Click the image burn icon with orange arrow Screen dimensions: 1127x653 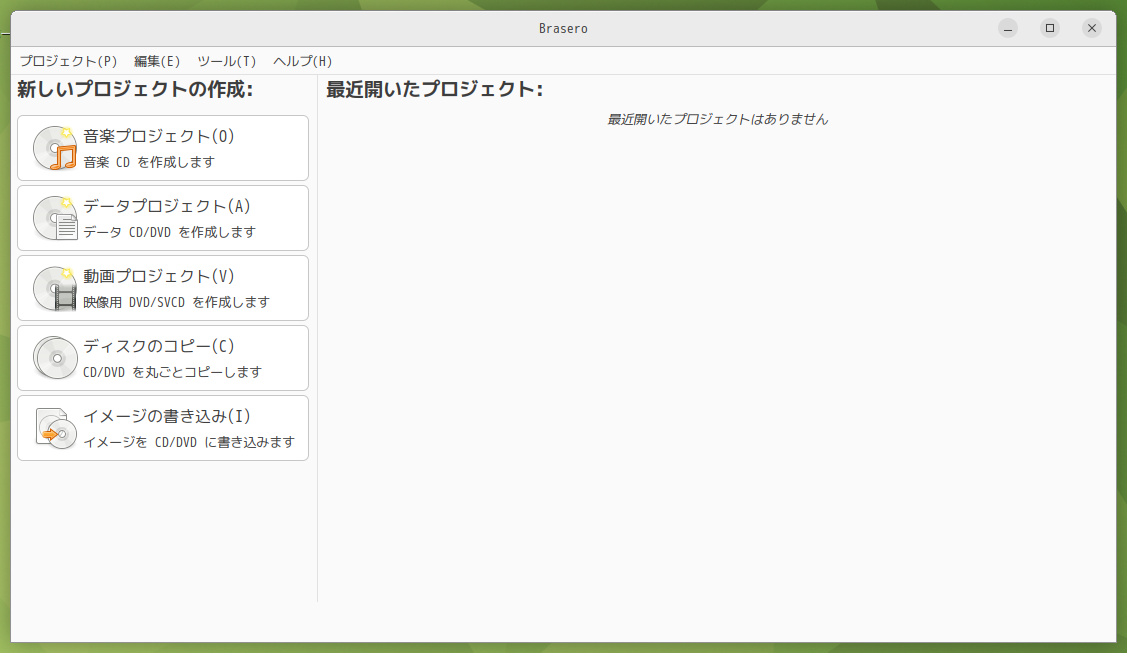tap(55, 428)
